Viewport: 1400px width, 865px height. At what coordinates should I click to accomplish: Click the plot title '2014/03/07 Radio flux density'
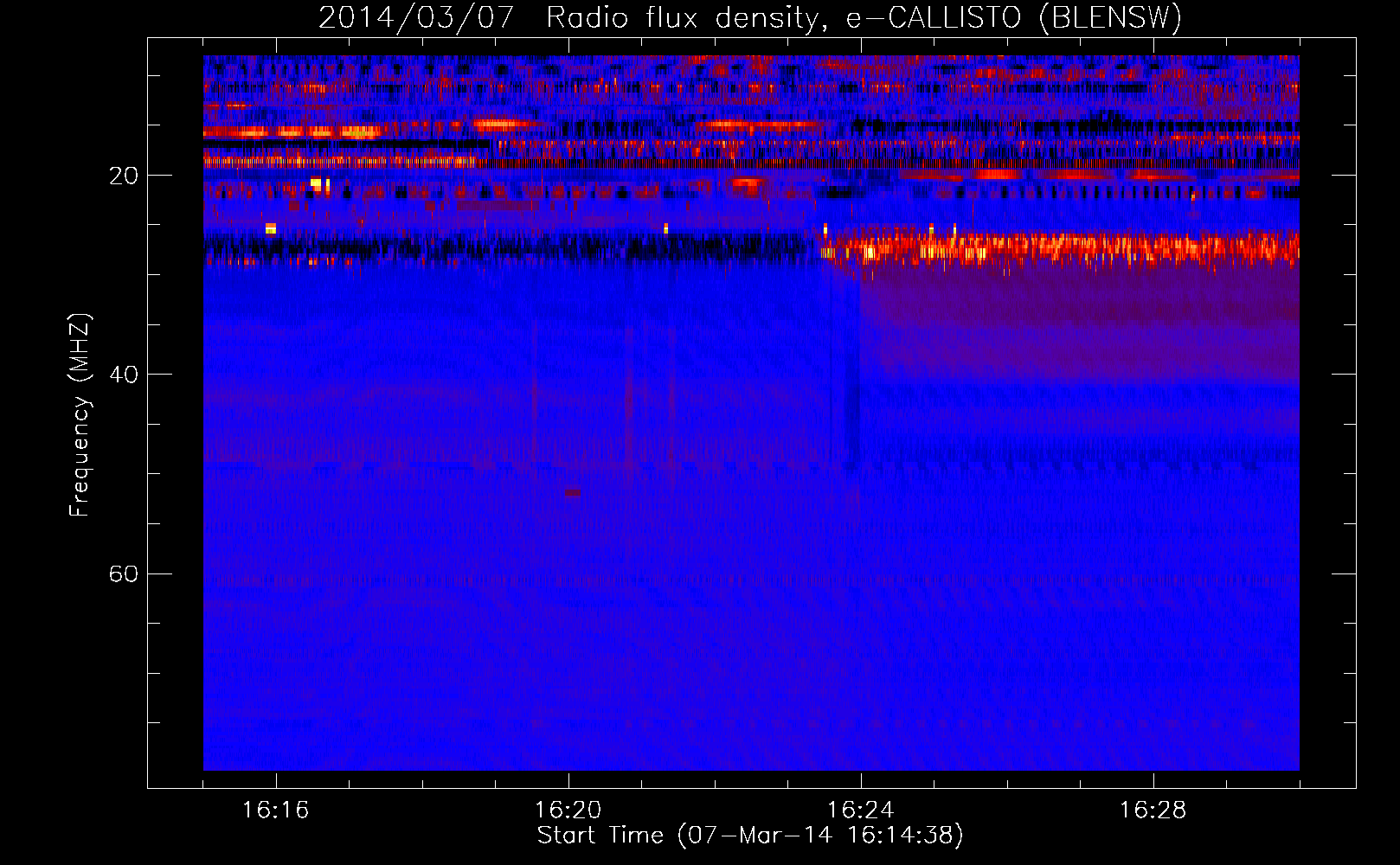pyautogui.click(x=750, y=17)
